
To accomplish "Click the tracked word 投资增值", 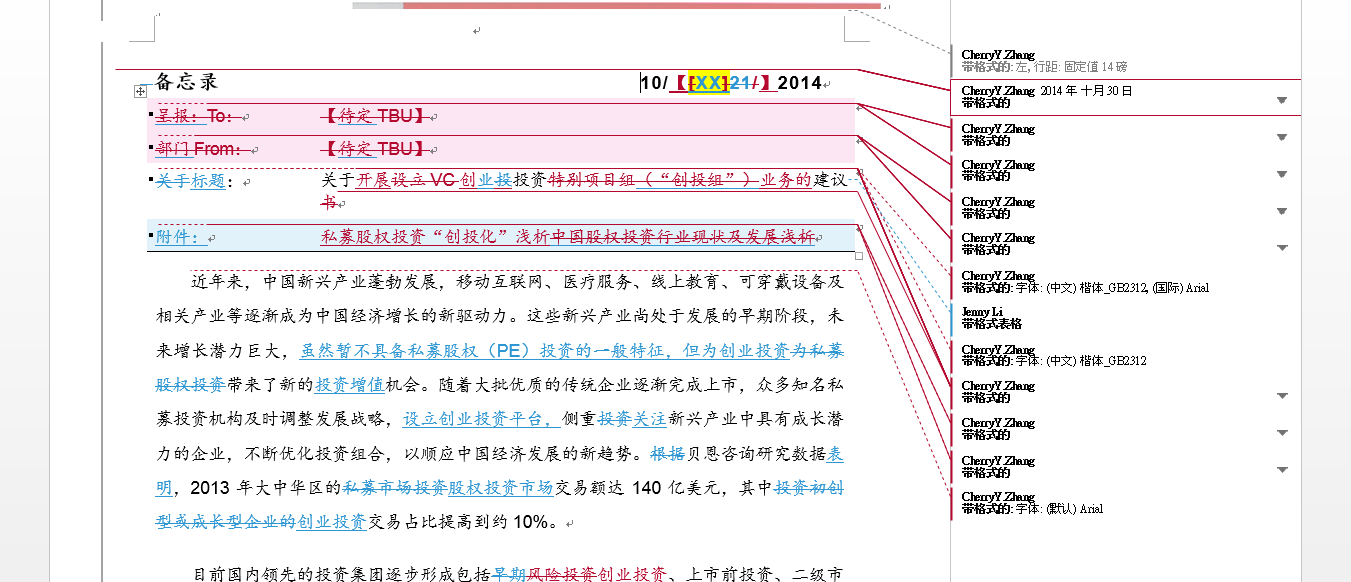I will pyautogui.click(x=350, y=385).
